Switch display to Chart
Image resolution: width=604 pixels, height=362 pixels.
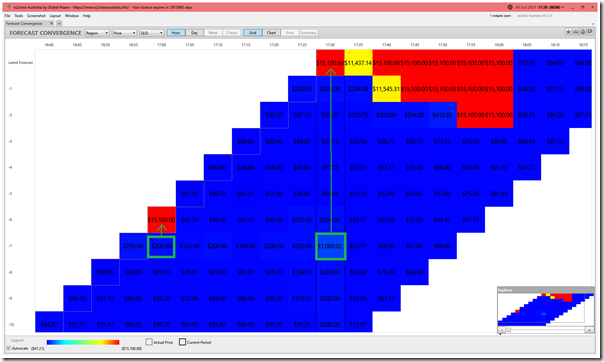click(x=272, y=33)
